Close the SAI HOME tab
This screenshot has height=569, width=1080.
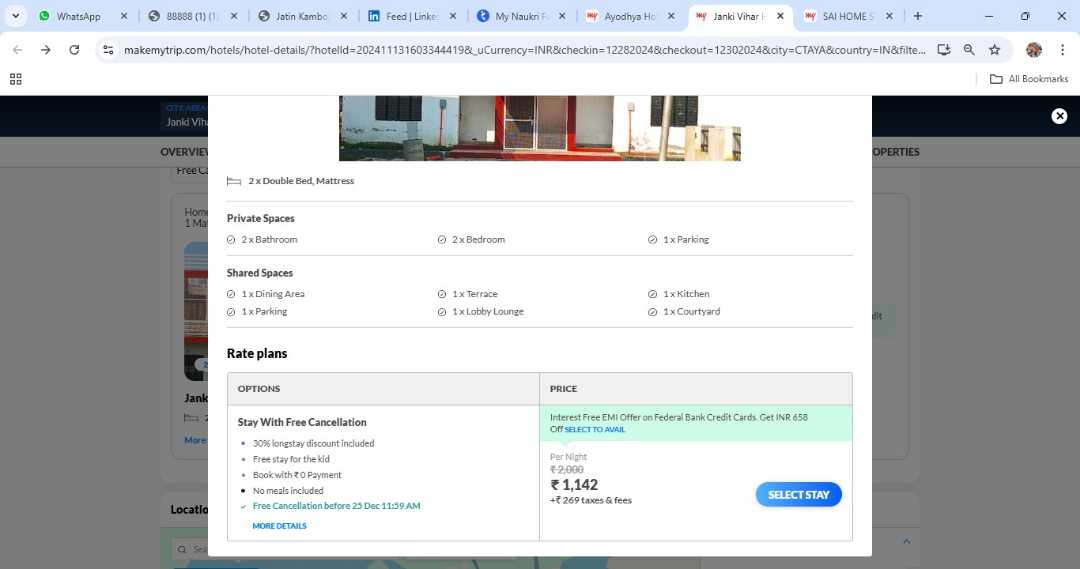(889, 16)
